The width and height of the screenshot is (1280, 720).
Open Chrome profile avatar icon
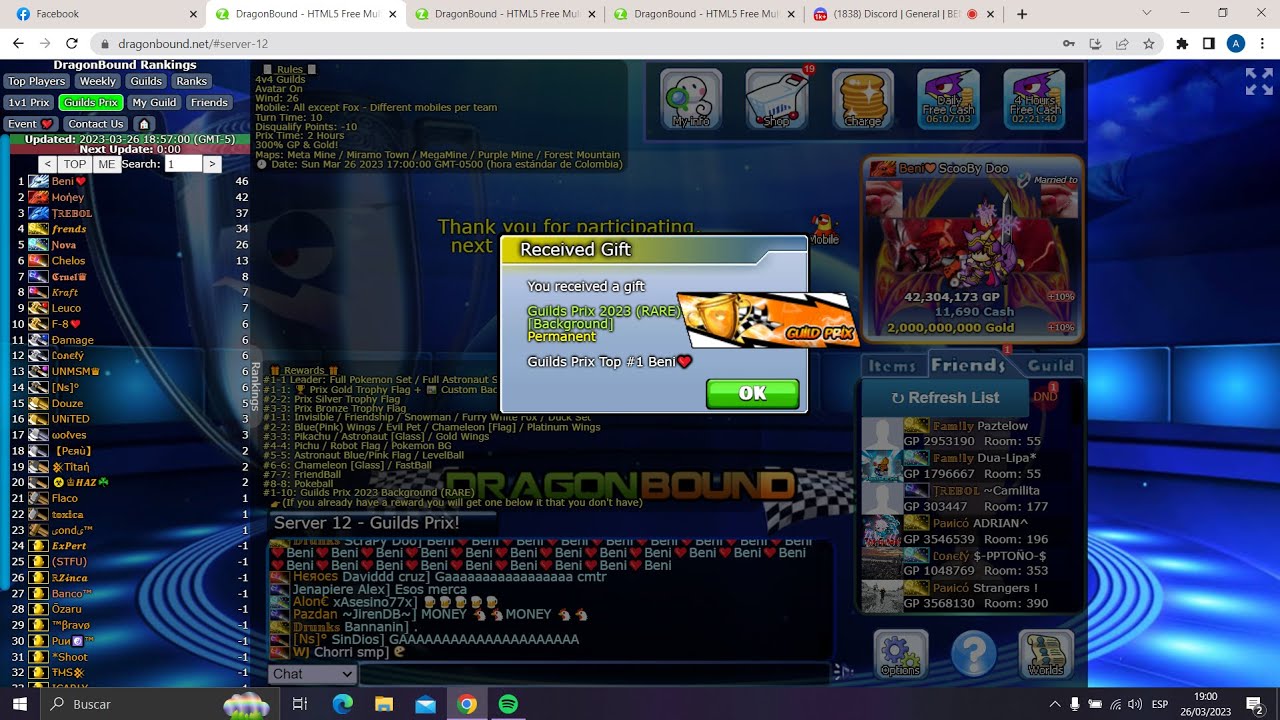(1235, 44)
